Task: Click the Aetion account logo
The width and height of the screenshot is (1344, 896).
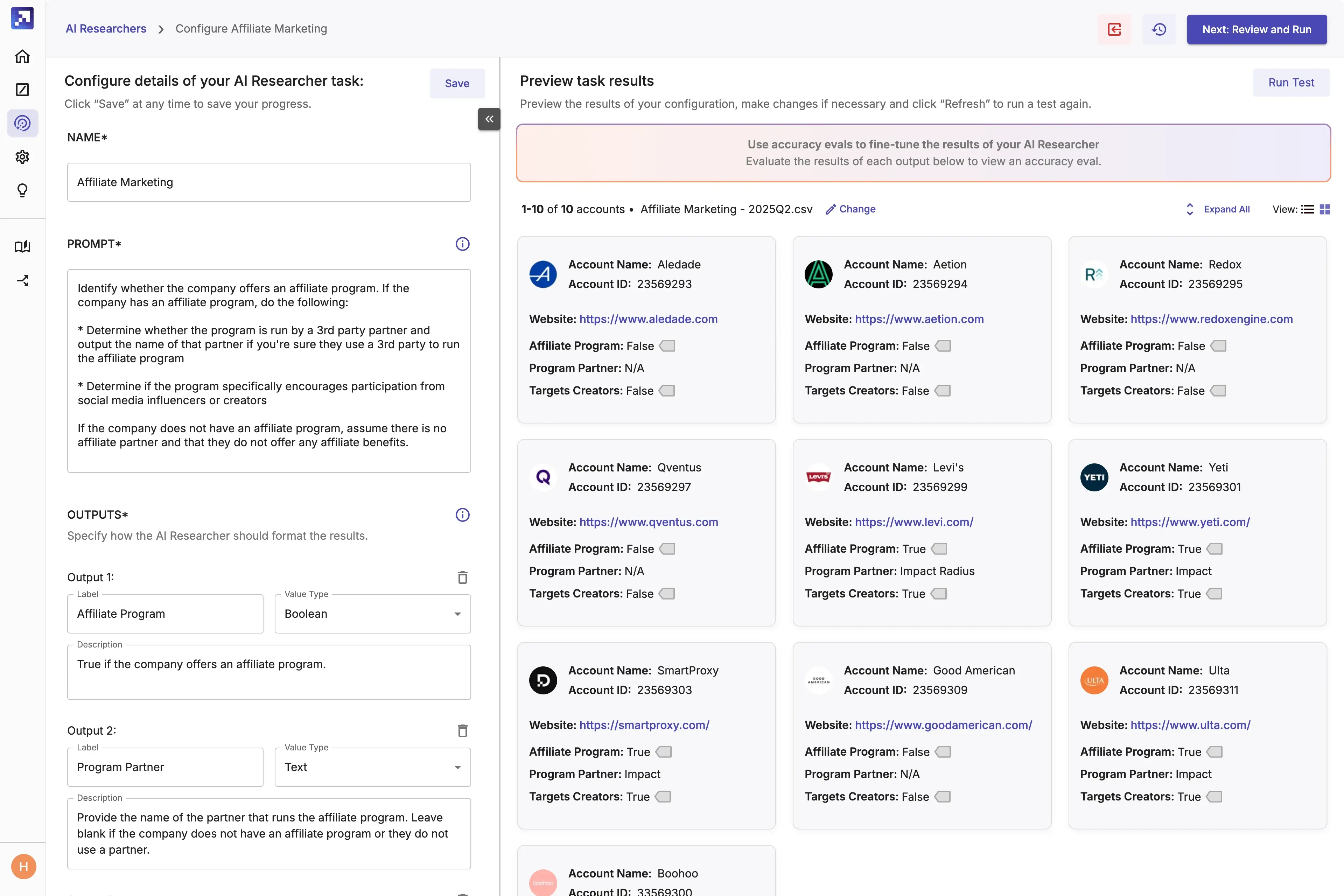Action: click(x=818, y=274)
